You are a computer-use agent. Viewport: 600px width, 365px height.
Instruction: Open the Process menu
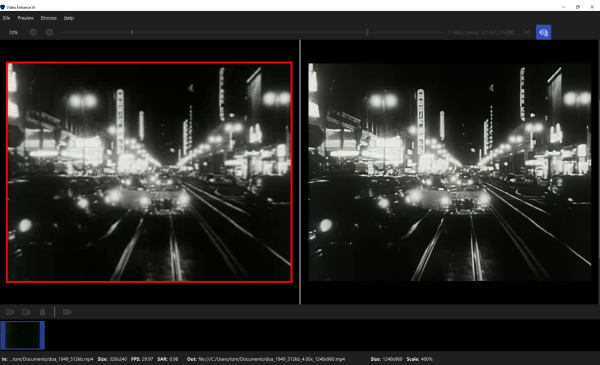coord(49,18)
